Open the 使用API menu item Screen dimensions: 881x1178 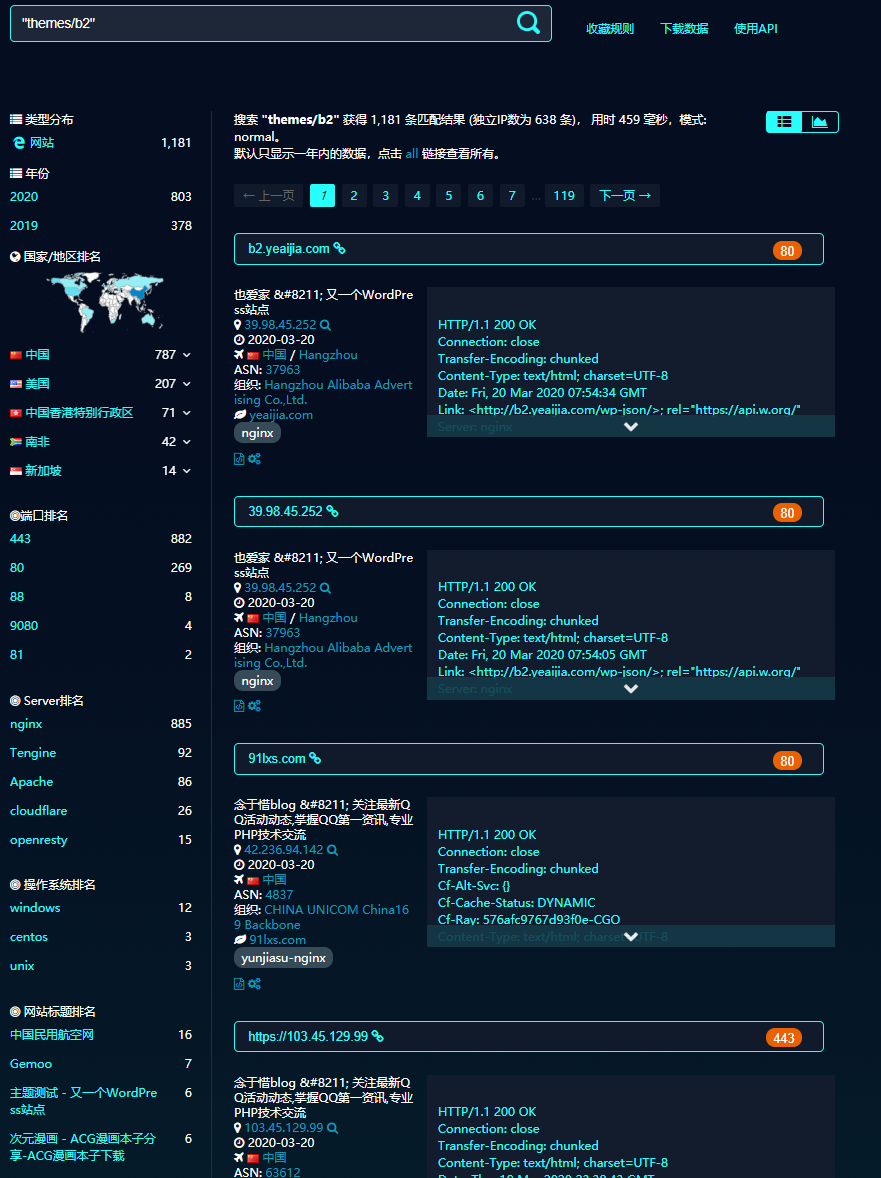(756, 29)
